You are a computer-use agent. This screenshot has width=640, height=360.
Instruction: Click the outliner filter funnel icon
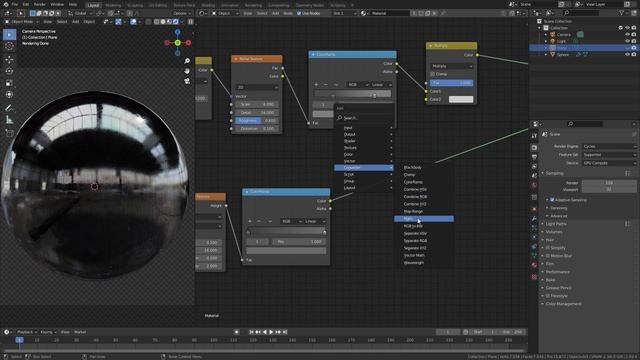click(x=622, y=13)
